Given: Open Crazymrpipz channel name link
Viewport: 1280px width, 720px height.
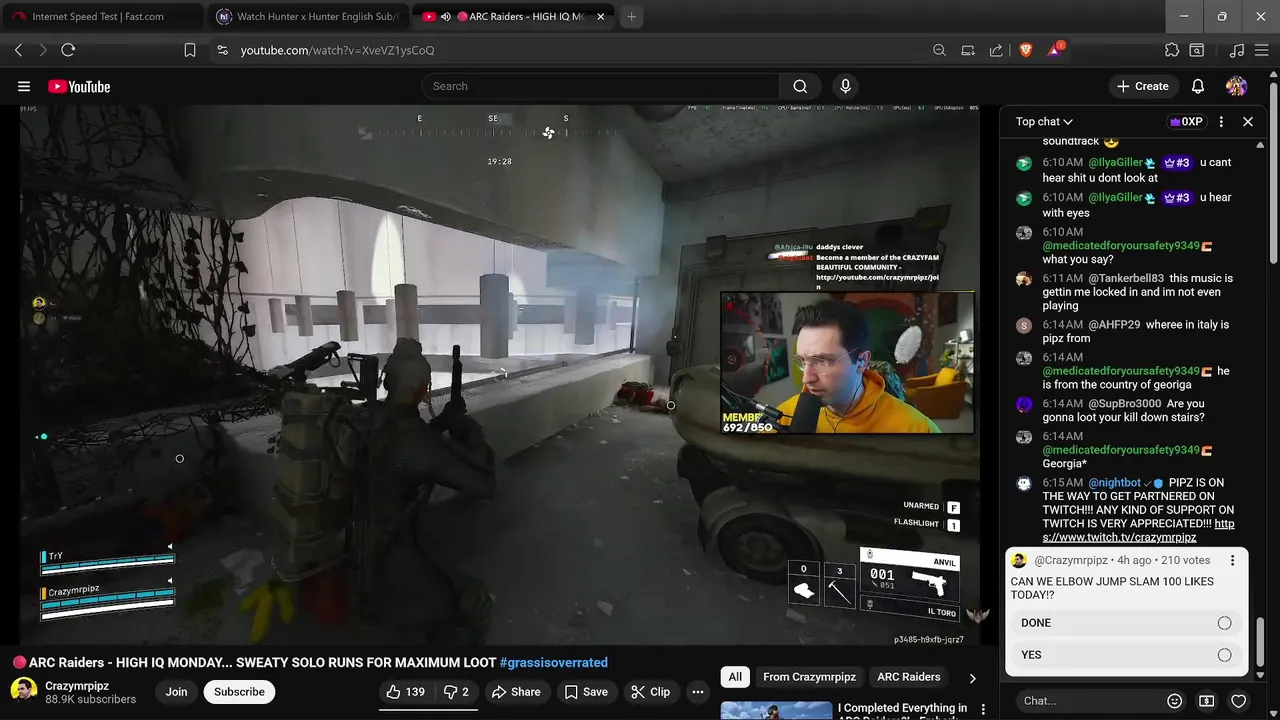Looking at the screenshot, I should 77,686.
